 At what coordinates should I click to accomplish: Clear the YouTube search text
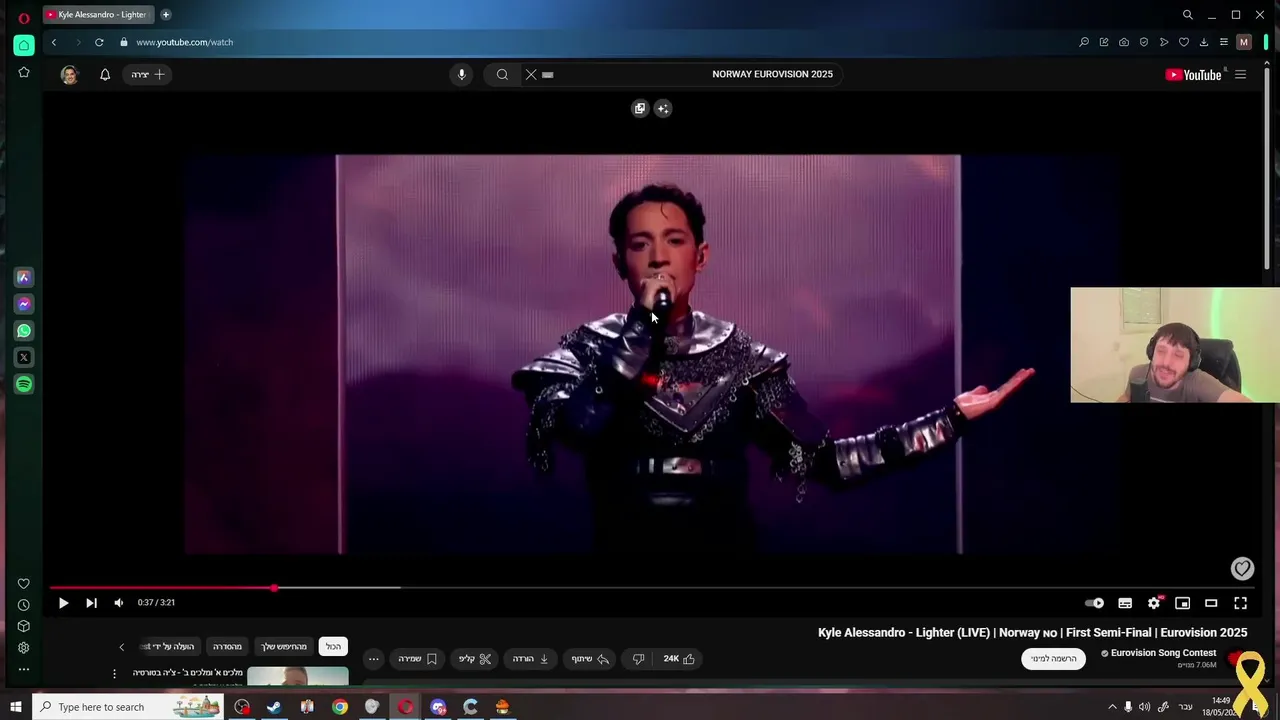[531, 74]
